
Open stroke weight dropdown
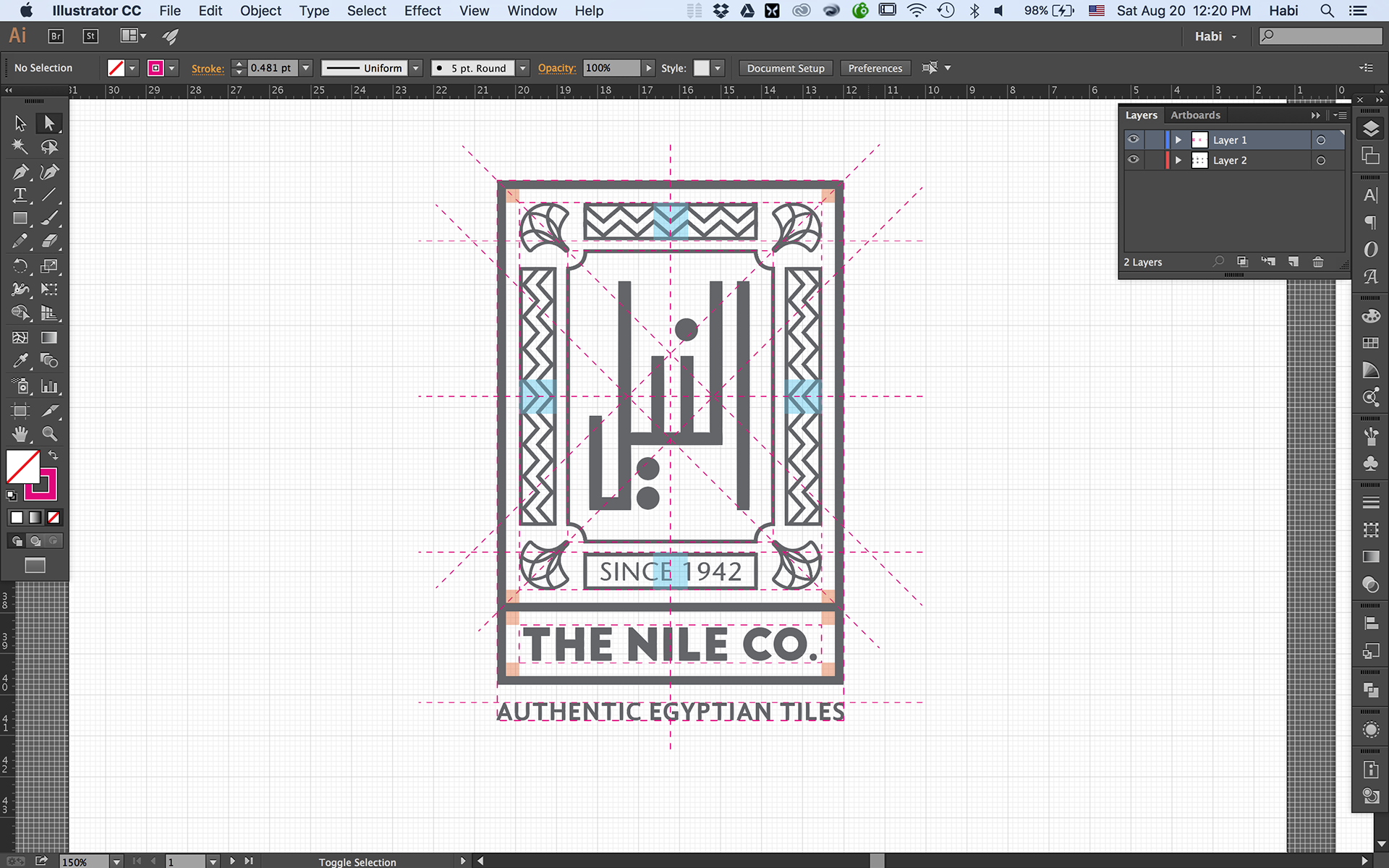pos(306,68)
